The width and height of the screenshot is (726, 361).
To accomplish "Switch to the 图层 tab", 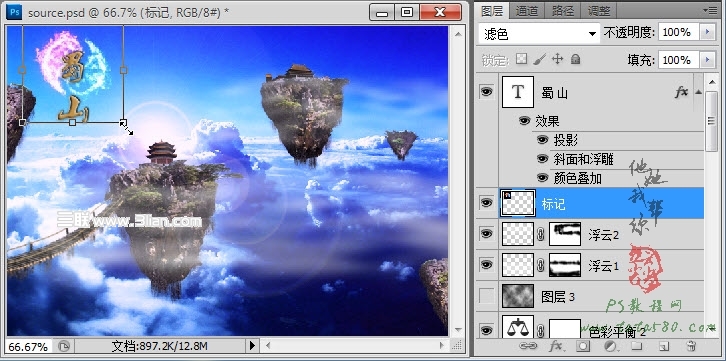I will (492, 10).
